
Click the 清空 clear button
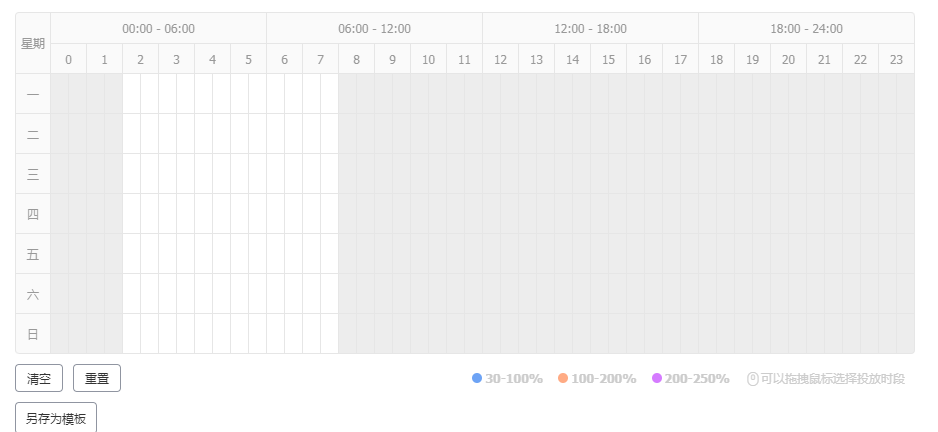tap(39, 379)
